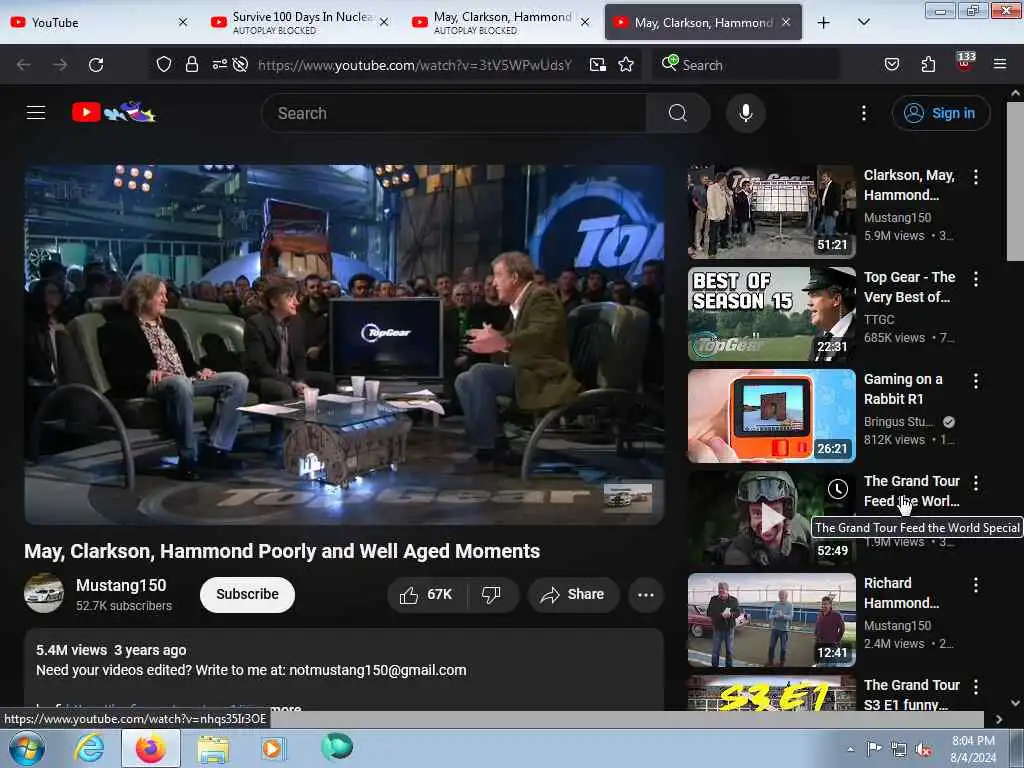View site security padlock info

(x=191, y=65)
